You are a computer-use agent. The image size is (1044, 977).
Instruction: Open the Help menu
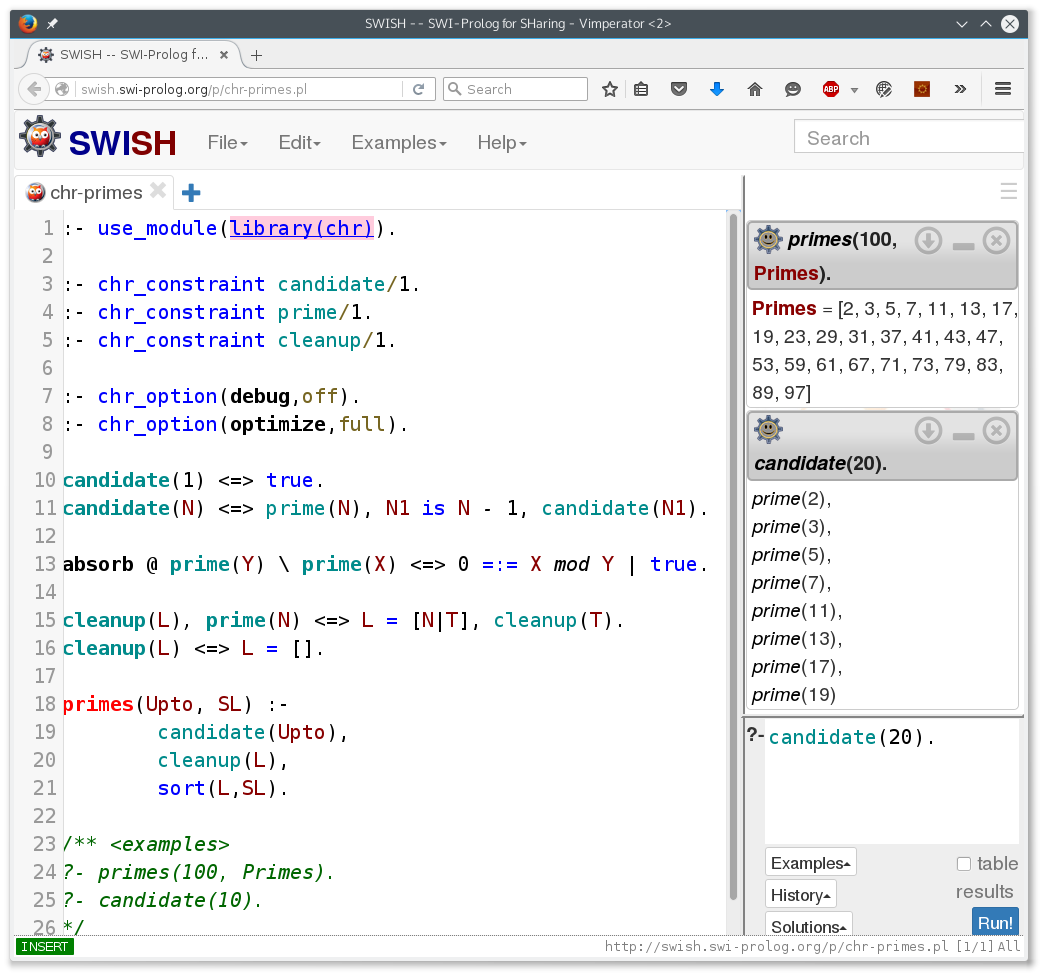pos(501,143)
